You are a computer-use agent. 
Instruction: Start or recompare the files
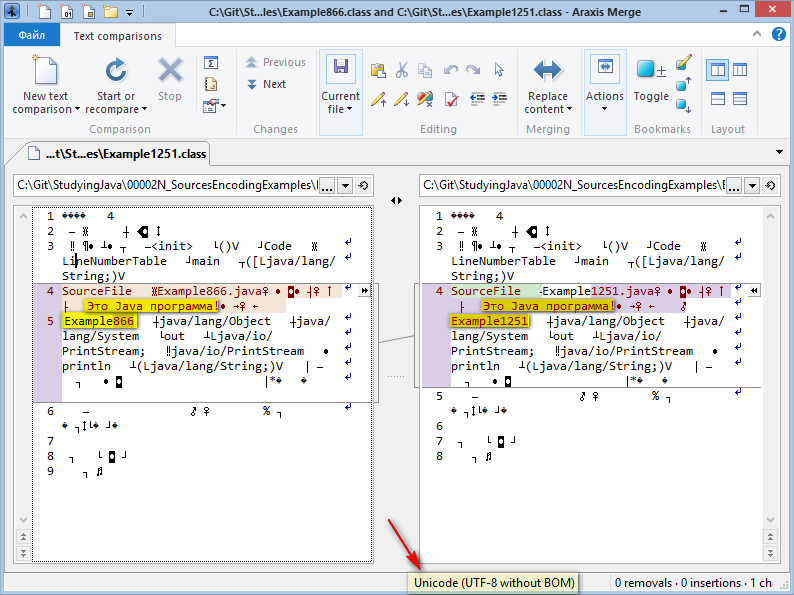coord(116,85)
